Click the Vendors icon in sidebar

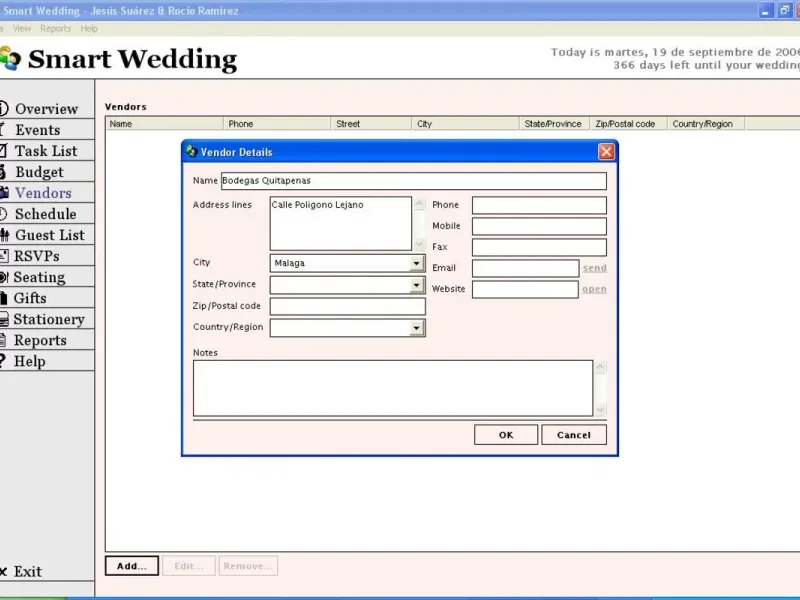(x=4, y=193)
